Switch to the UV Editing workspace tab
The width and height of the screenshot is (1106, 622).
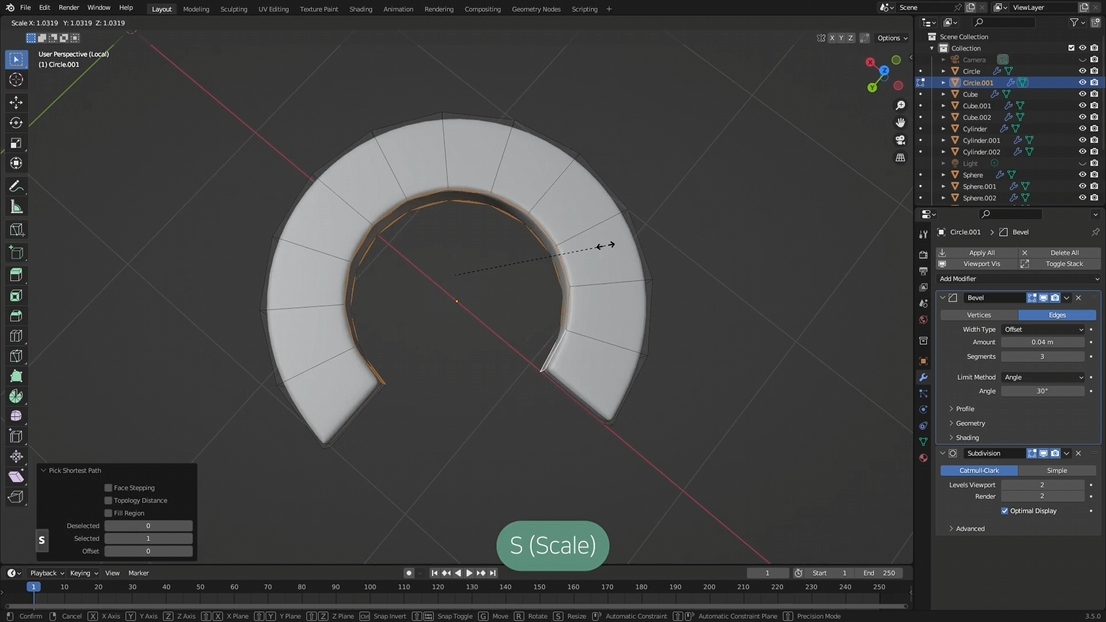[273, 9]
